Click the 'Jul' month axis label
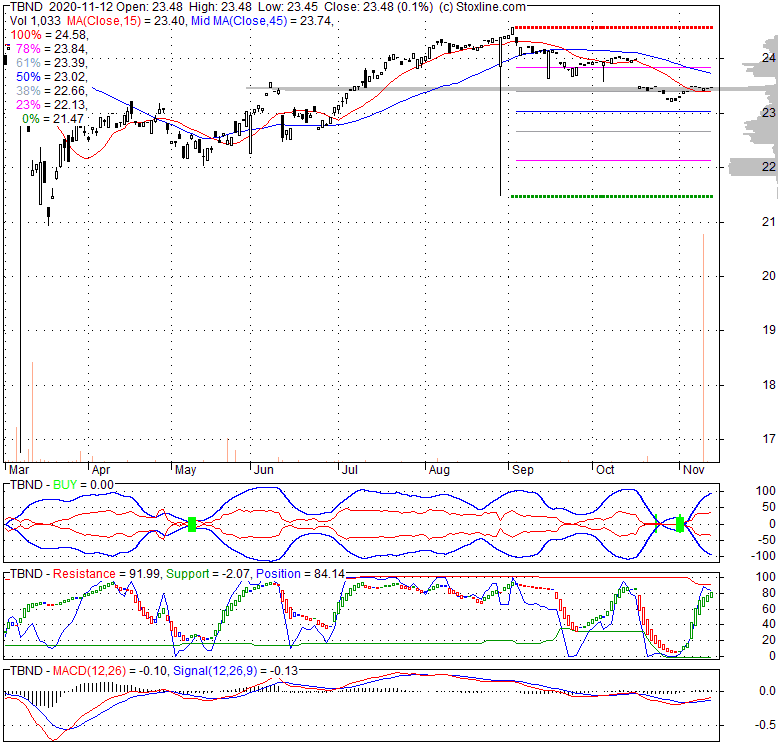This screenshot has width=780, height=745. [x=350, y=470]
